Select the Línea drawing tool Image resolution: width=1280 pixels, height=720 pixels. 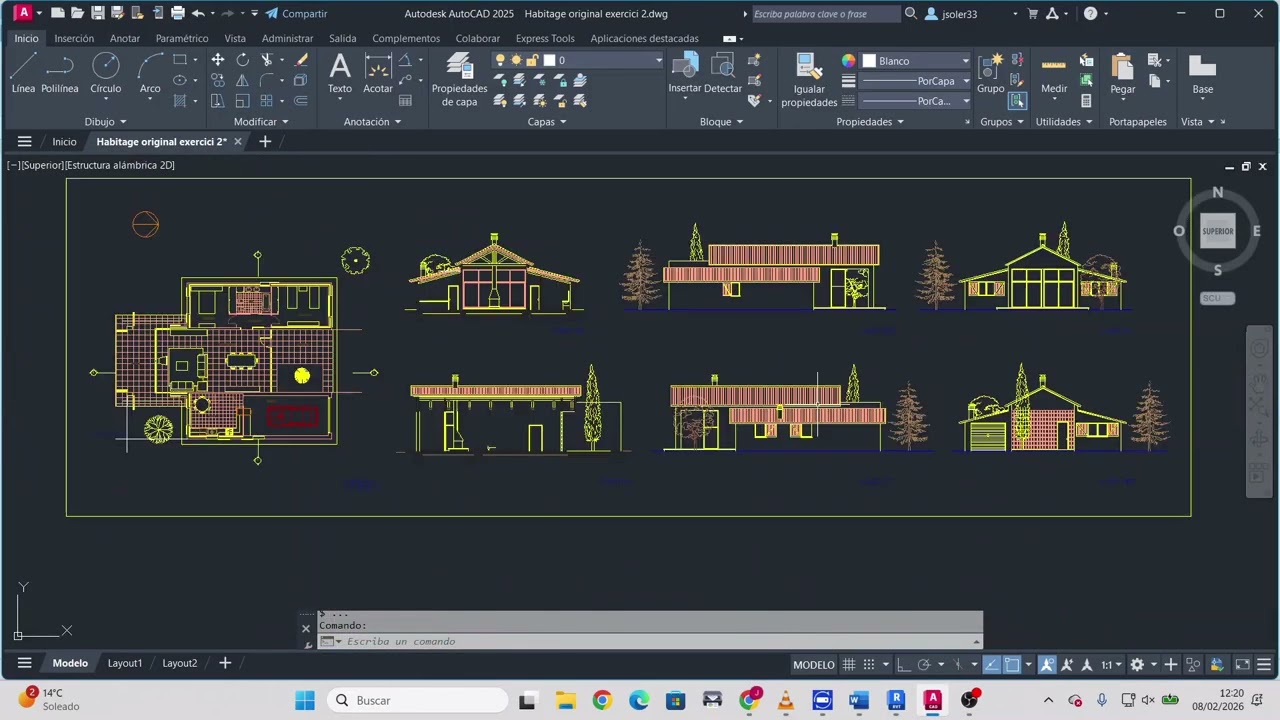coord(23,74)
